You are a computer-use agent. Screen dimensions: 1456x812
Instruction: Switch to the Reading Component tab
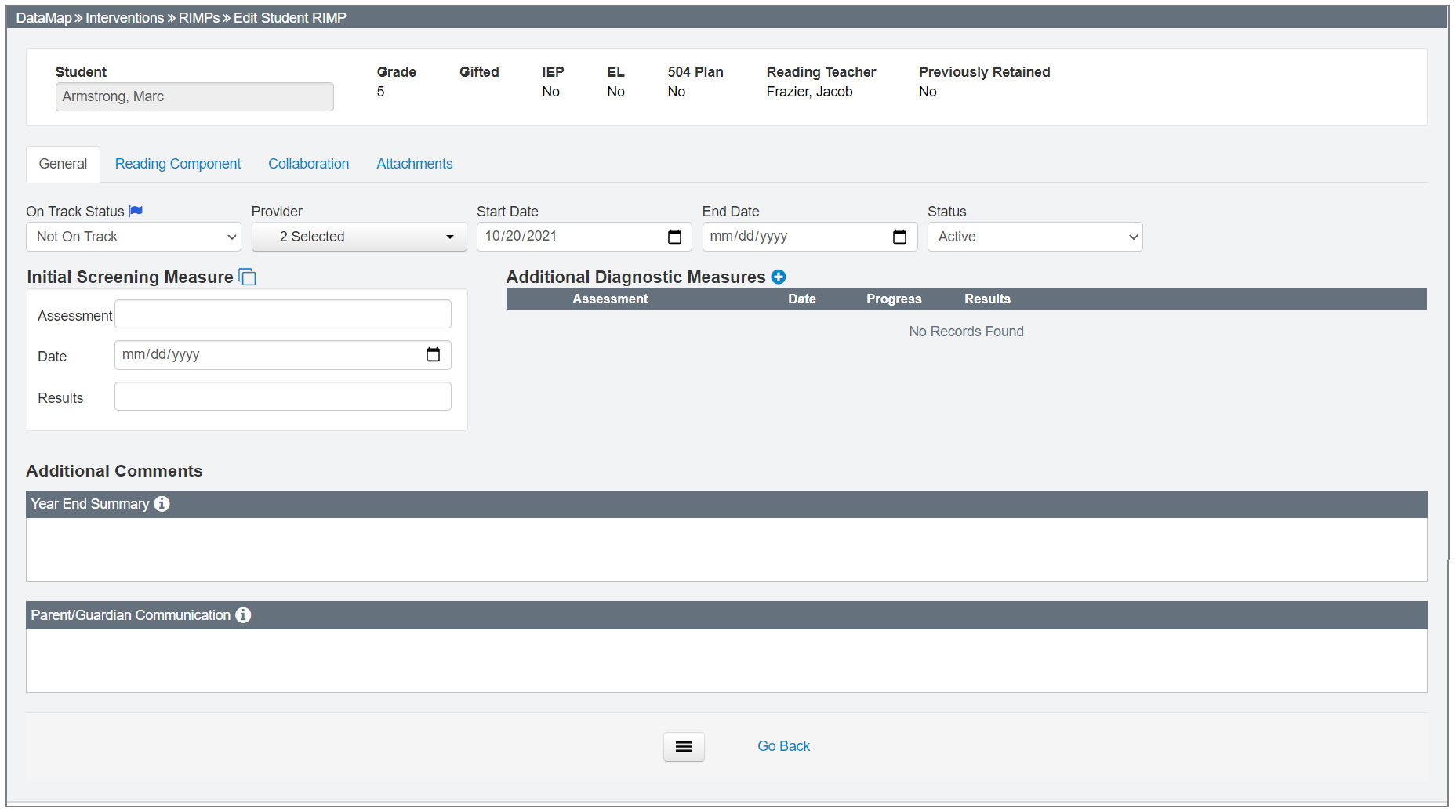178,164
